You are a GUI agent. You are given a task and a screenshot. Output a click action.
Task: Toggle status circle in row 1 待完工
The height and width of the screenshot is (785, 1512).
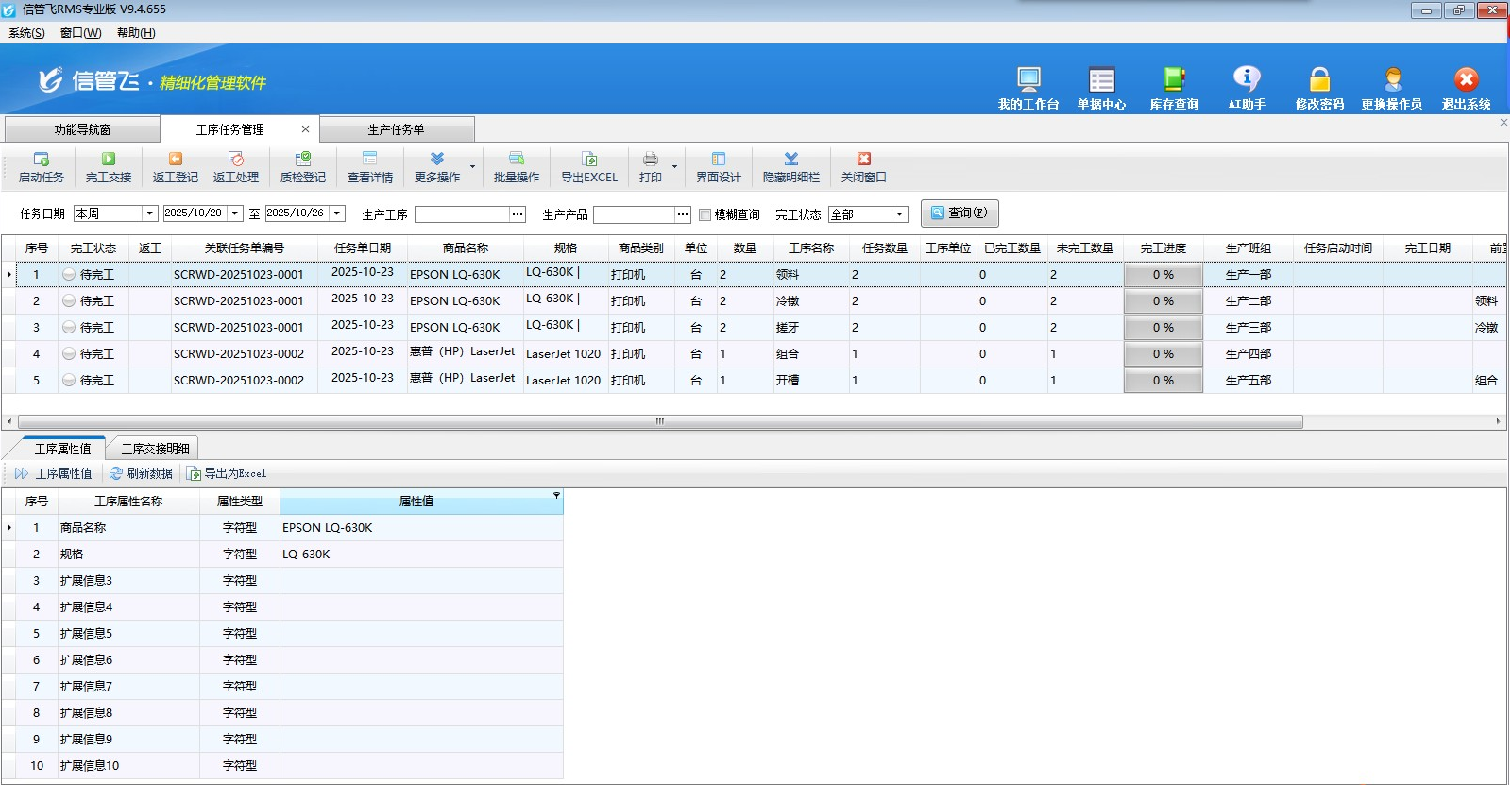[69, 275]
